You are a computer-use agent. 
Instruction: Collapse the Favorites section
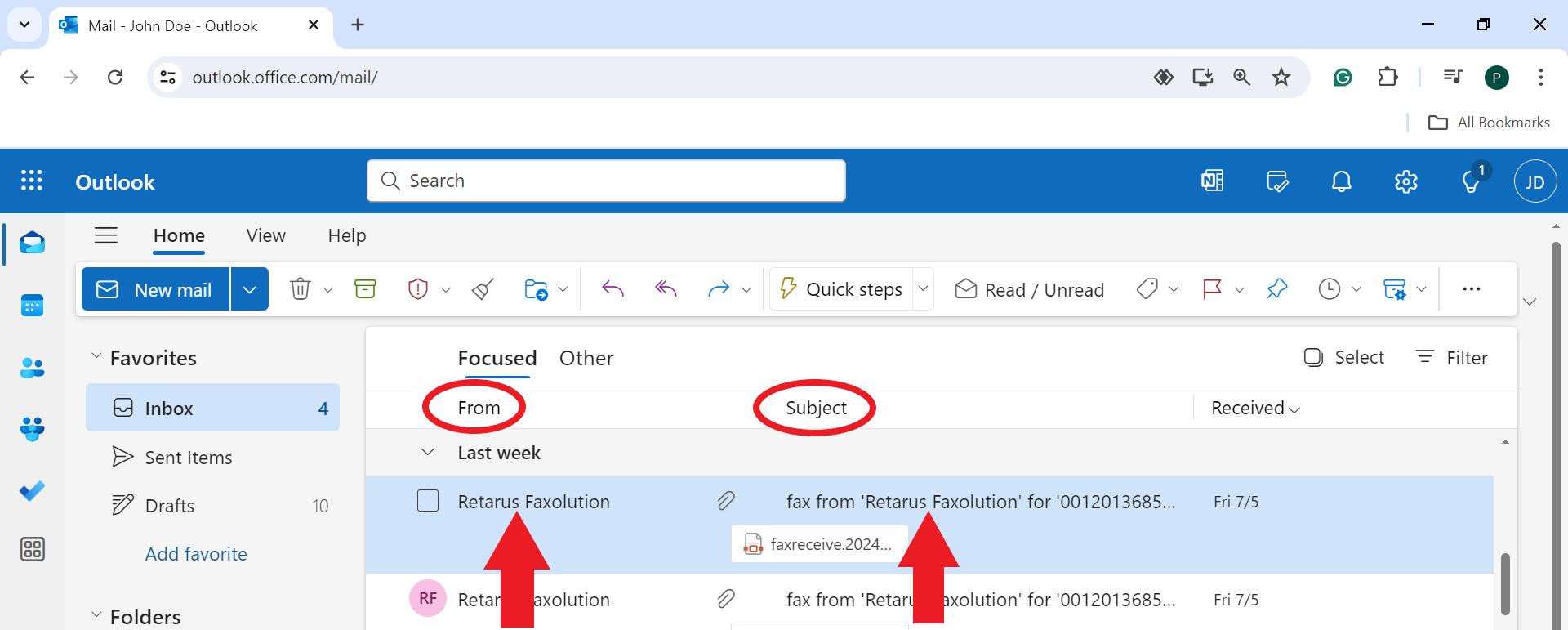click(96, 357)
